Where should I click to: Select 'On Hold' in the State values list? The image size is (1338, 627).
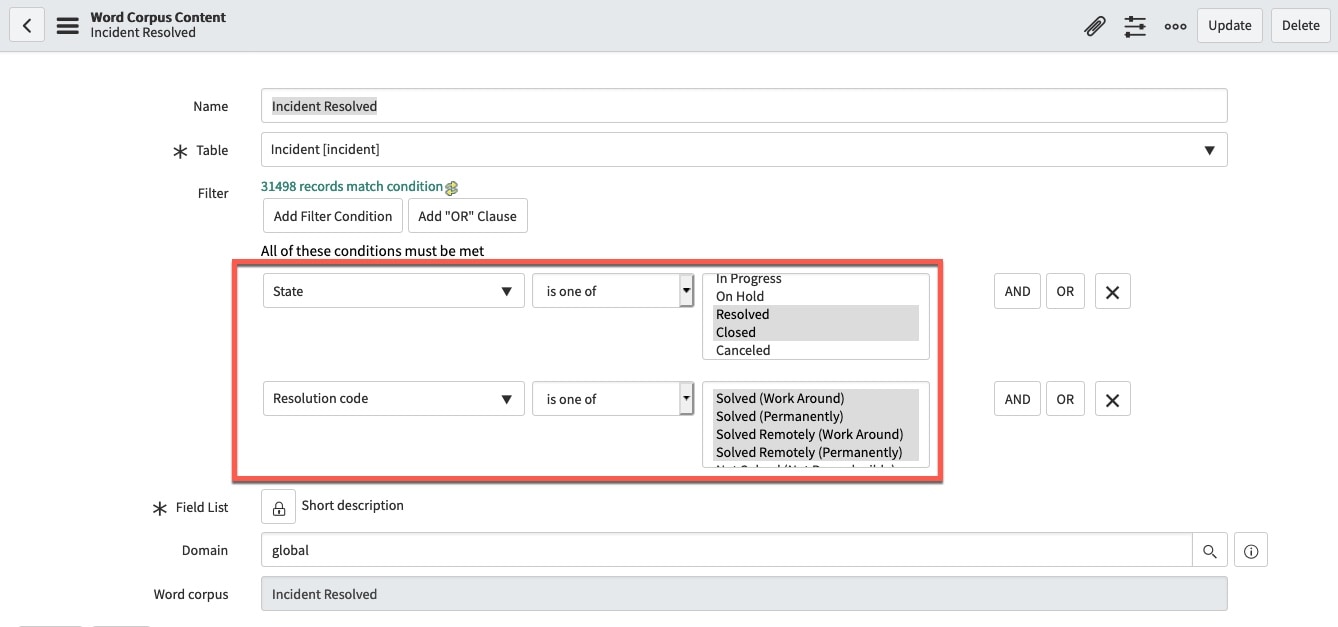point(740,296)
